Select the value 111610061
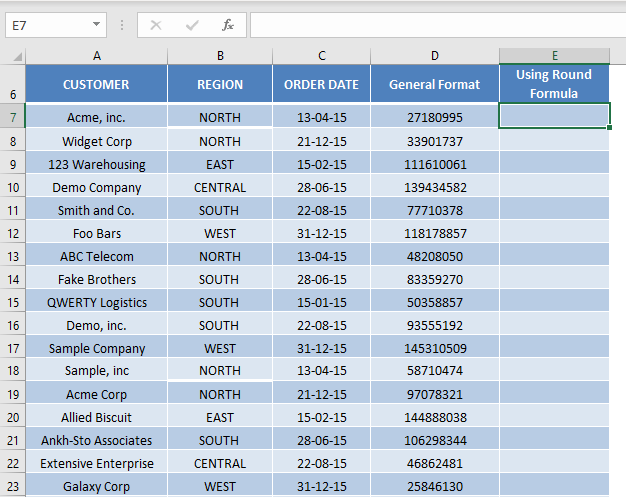 [x=435, y=164]
